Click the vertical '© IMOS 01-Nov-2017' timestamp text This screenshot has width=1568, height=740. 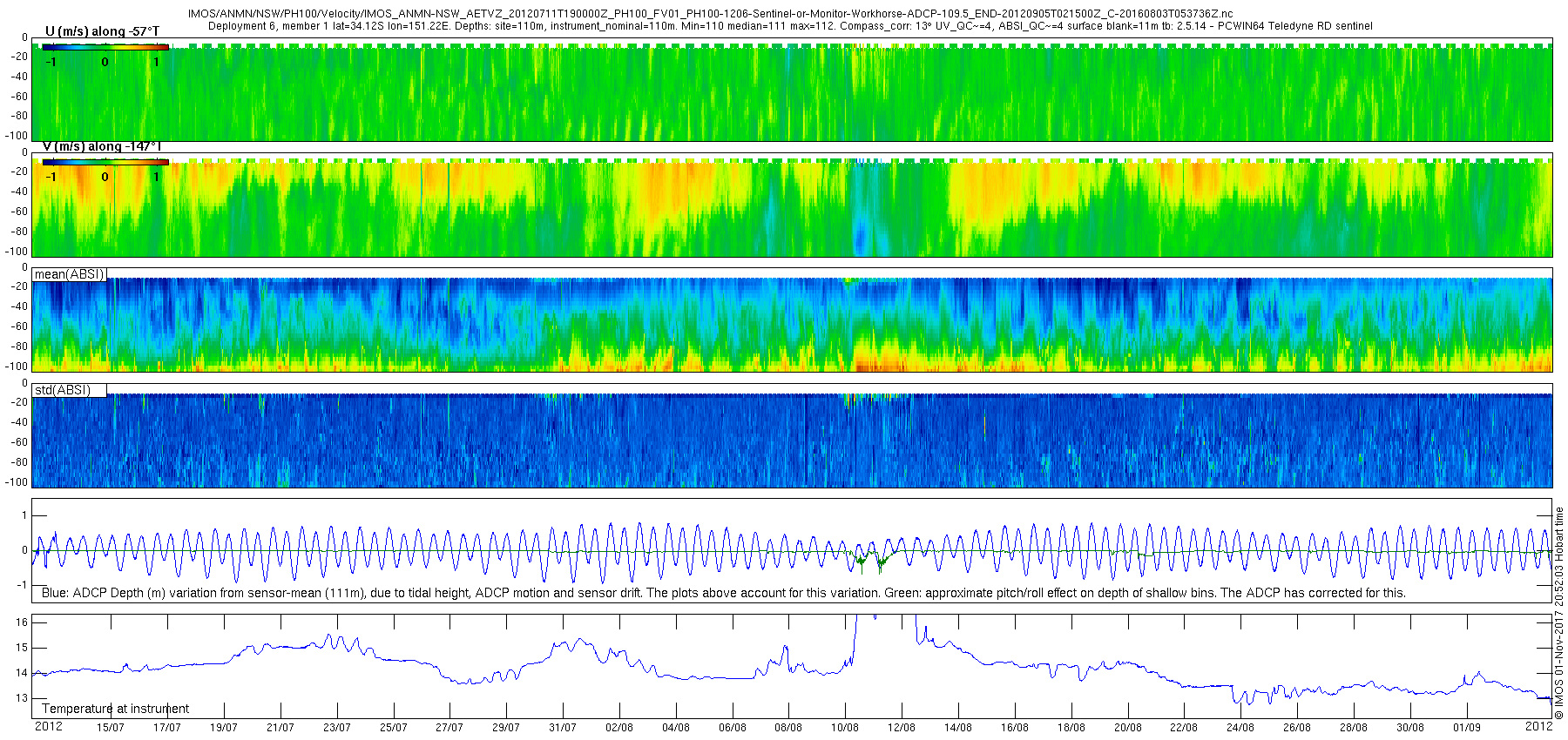1559,614
